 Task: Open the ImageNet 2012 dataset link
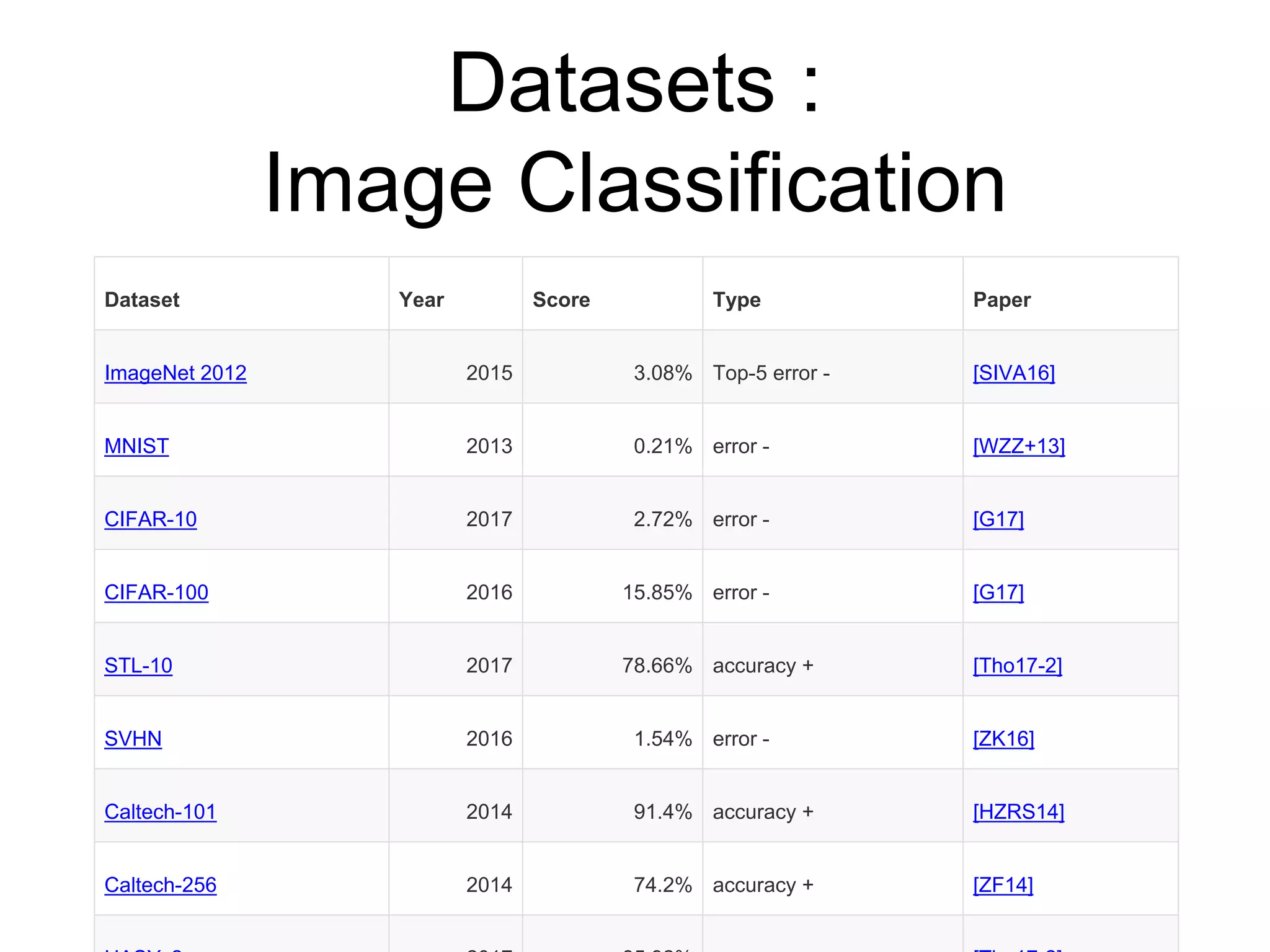tap(175, 373)
